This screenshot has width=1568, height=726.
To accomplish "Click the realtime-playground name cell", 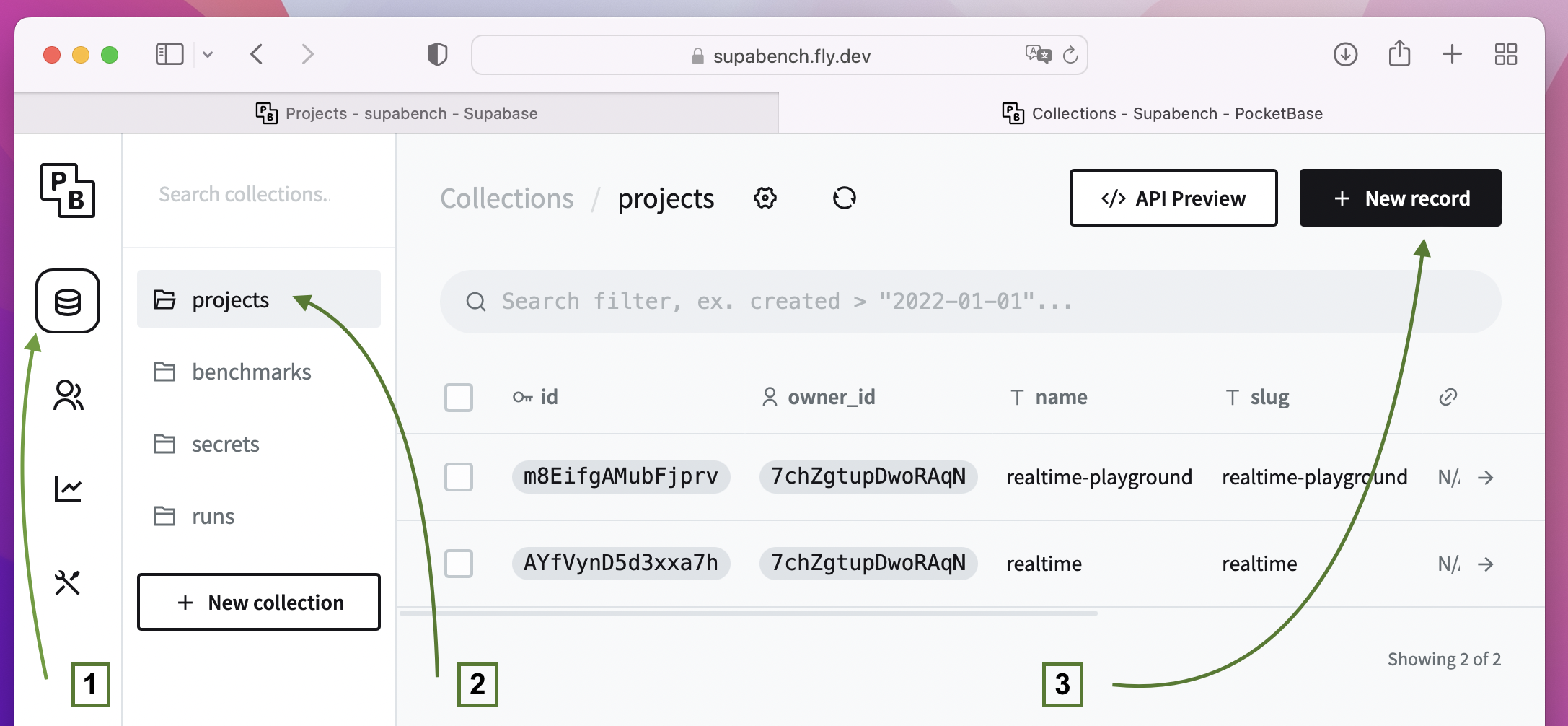I will tap(1099, 477).
